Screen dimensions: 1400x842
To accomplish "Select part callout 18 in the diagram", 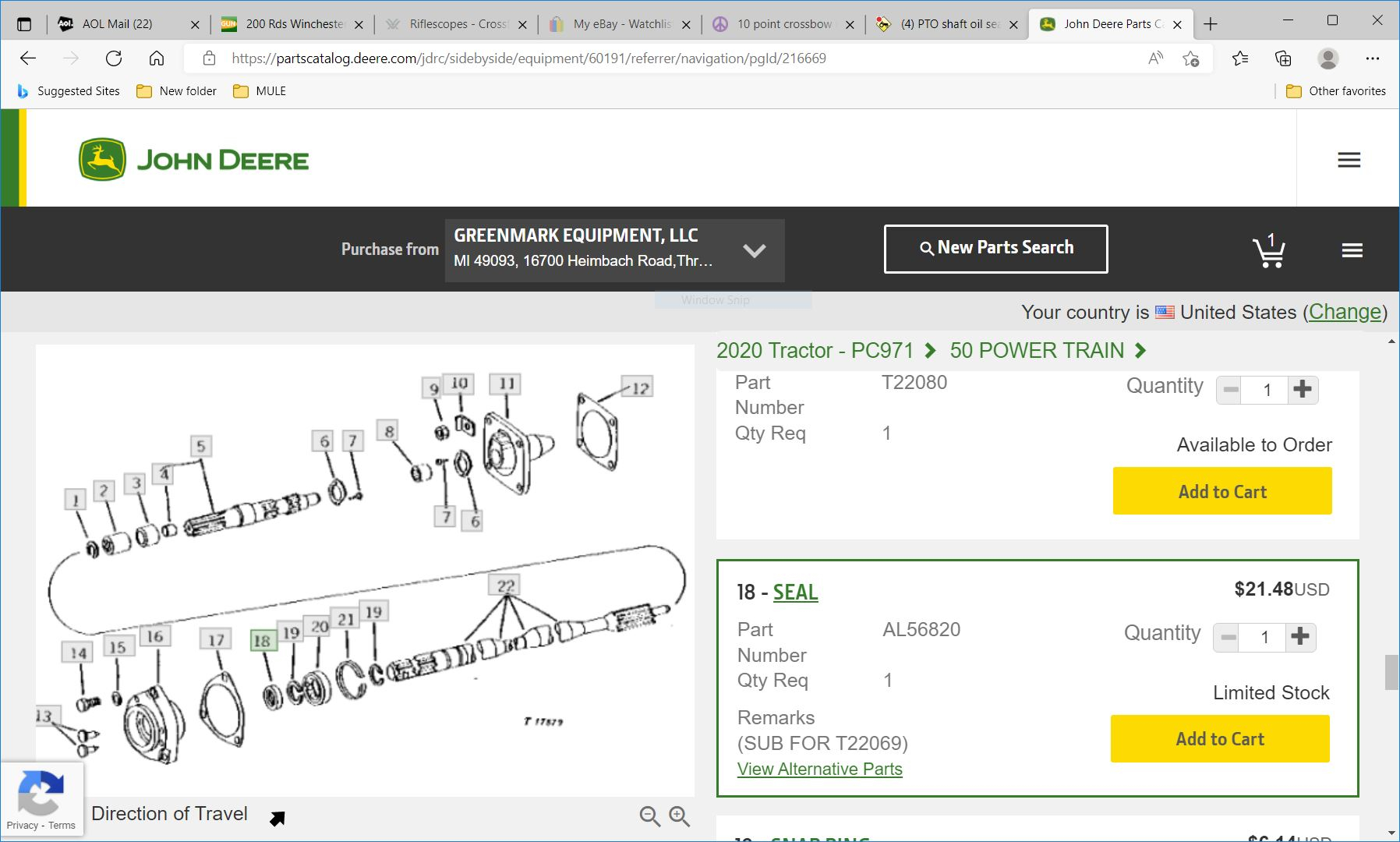I will point(262,641).
